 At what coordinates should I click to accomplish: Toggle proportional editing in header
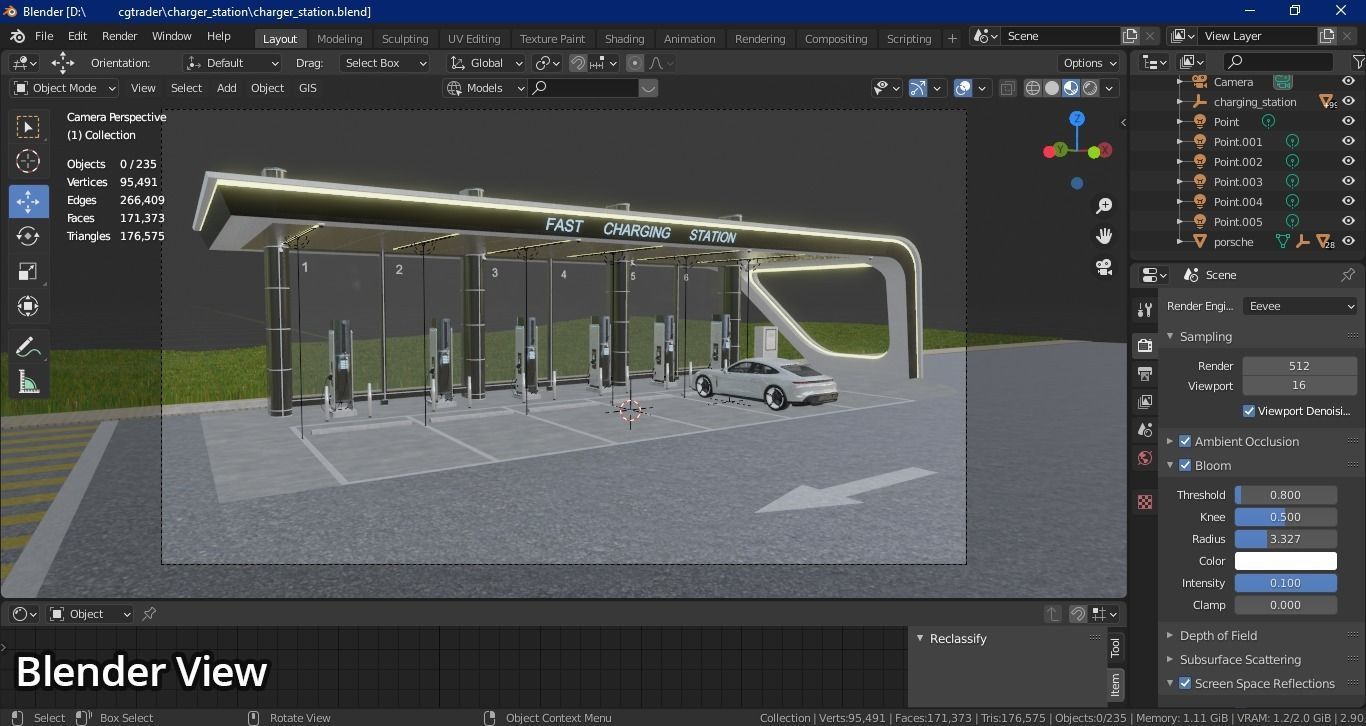[x=634, y=63]
